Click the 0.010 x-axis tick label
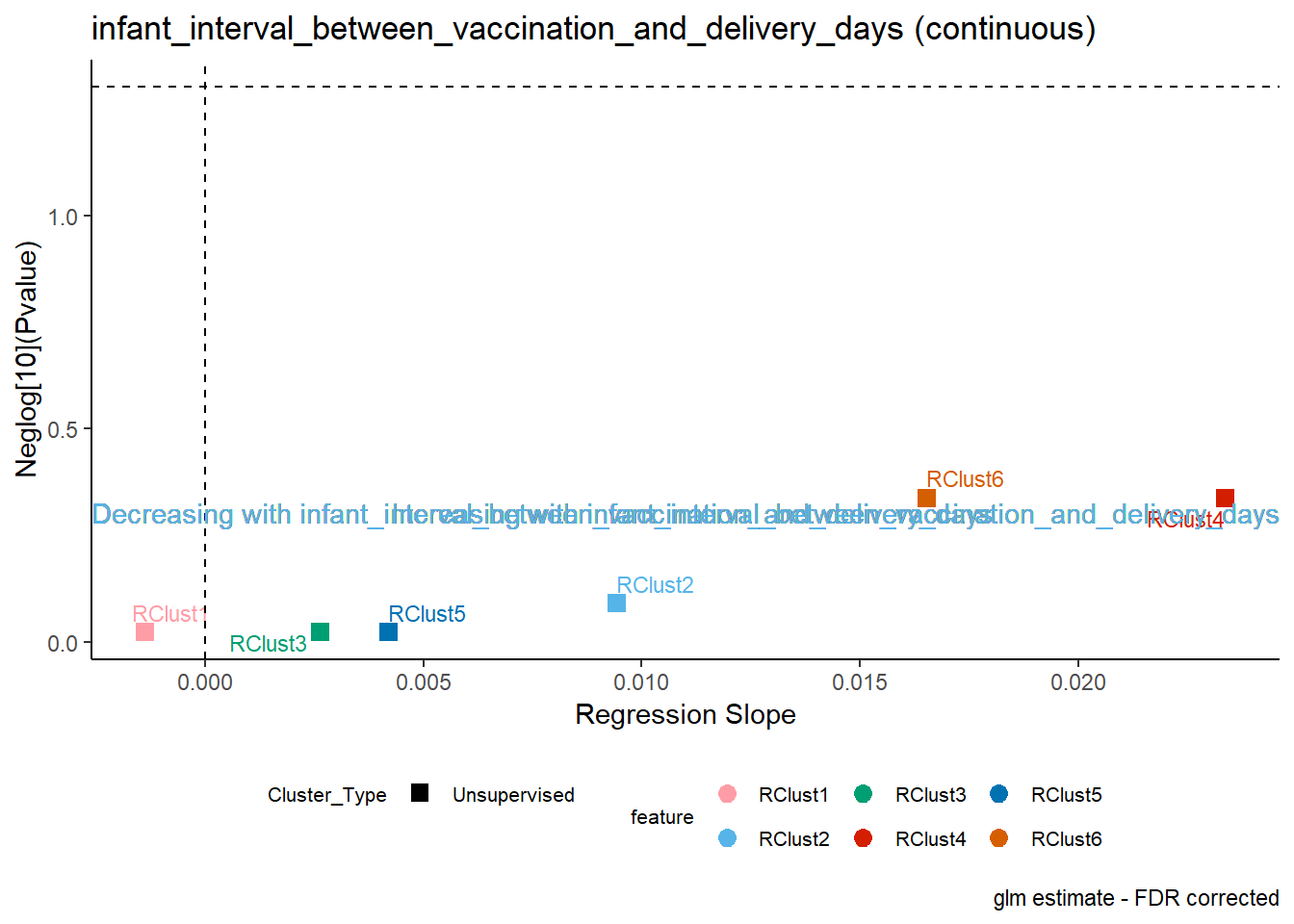Image resolution: width=1294 pixels, height=924 pixels. coord(642,682)
